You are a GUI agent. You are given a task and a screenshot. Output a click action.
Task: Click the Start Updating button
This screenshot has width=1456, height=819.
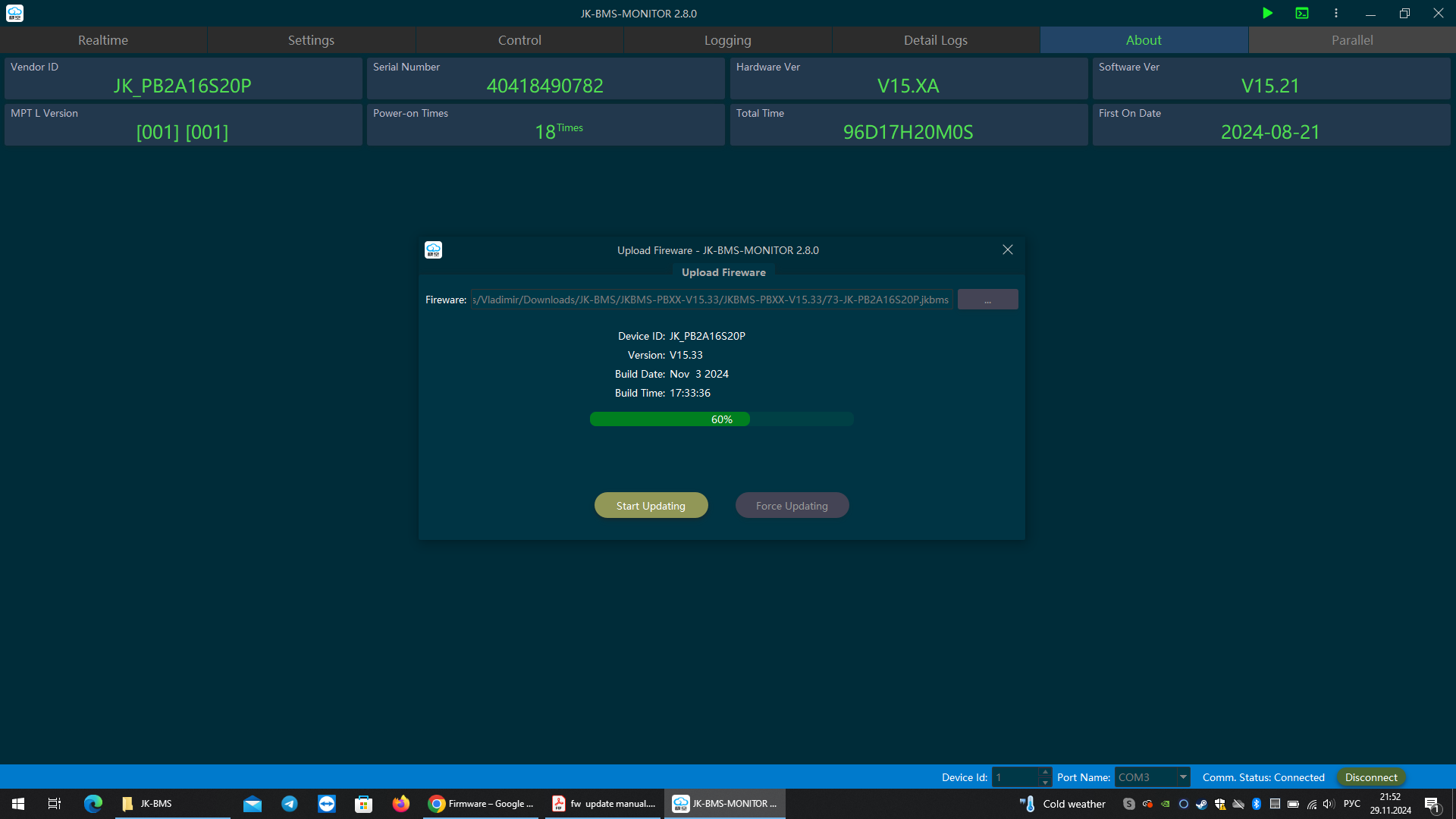pos(651,505)
